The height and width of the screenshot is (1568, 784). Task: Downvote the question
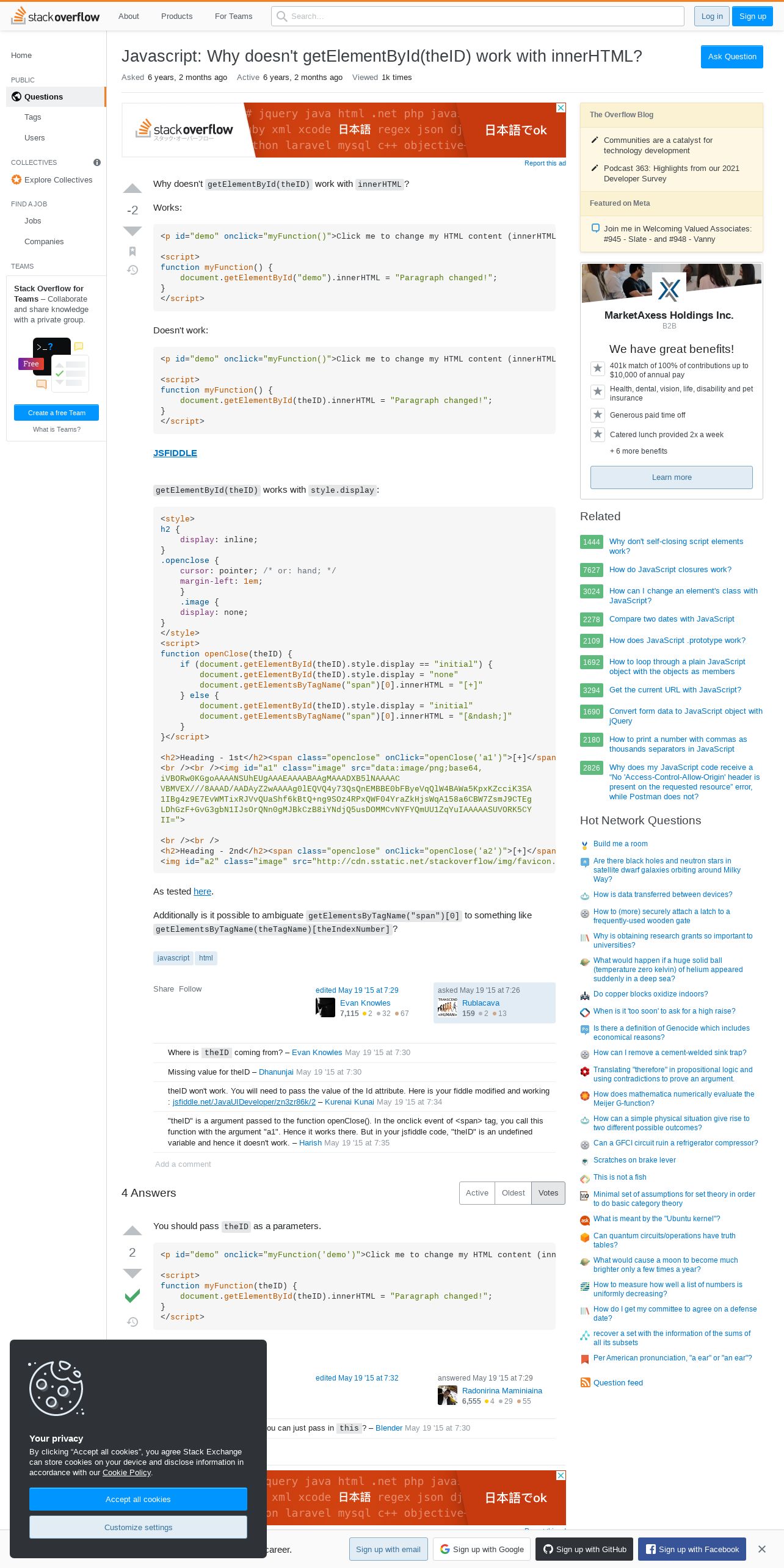click(132, 231)
